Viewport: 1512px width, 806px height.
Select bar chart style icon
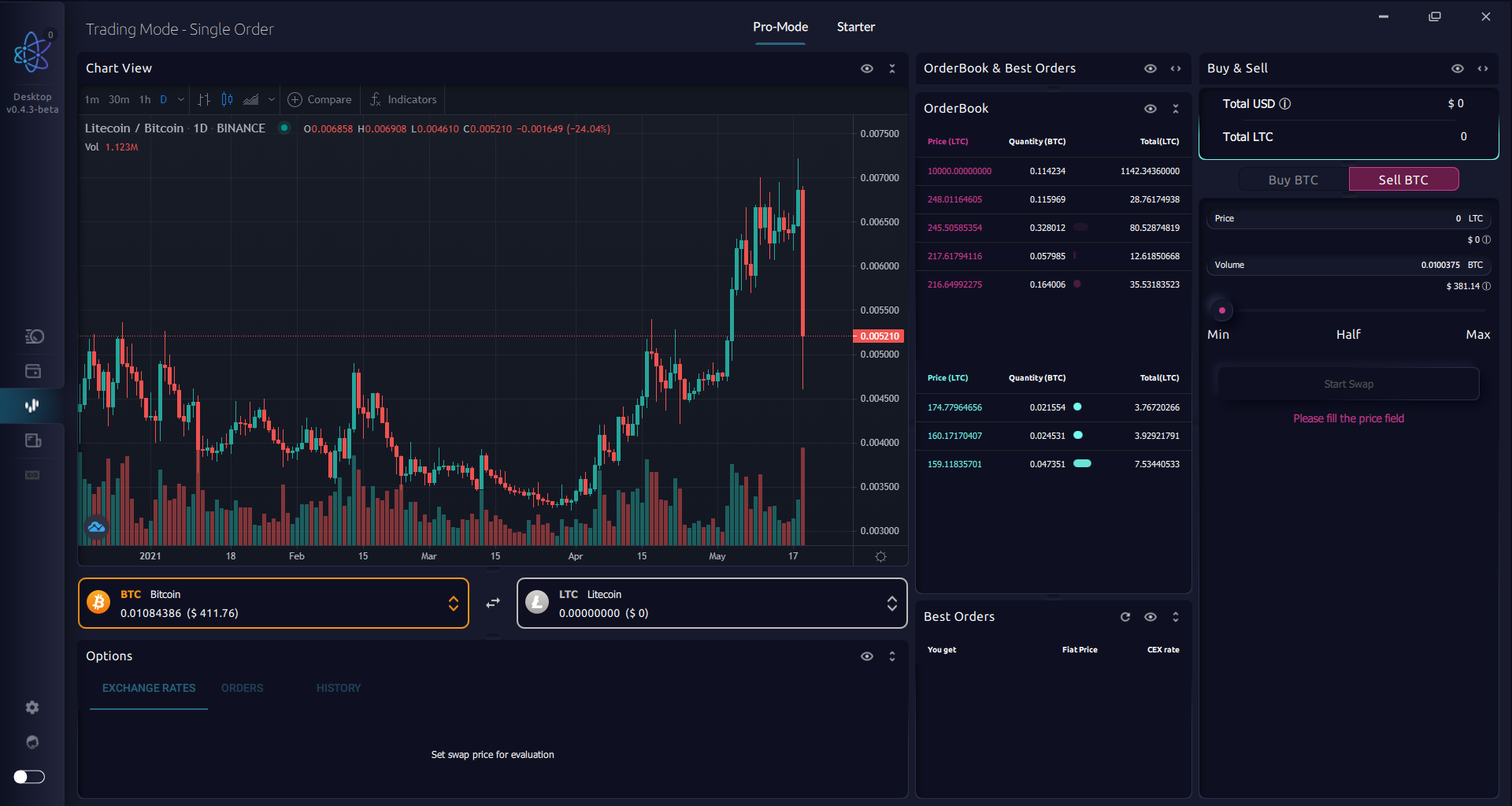[205, 99]
